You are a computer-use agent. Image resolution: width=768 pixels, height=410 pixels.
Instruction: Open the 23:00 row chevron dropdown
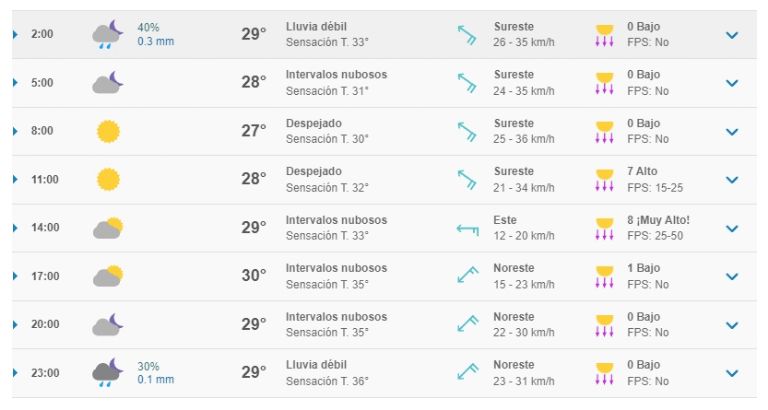click(732, 373)
